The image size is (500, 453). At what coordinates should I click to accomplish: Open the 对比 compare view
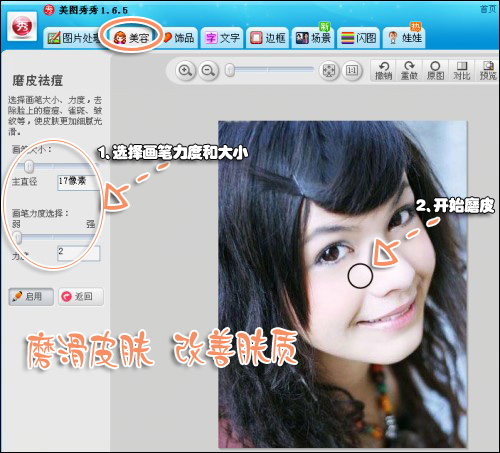[x=462, y=71]
